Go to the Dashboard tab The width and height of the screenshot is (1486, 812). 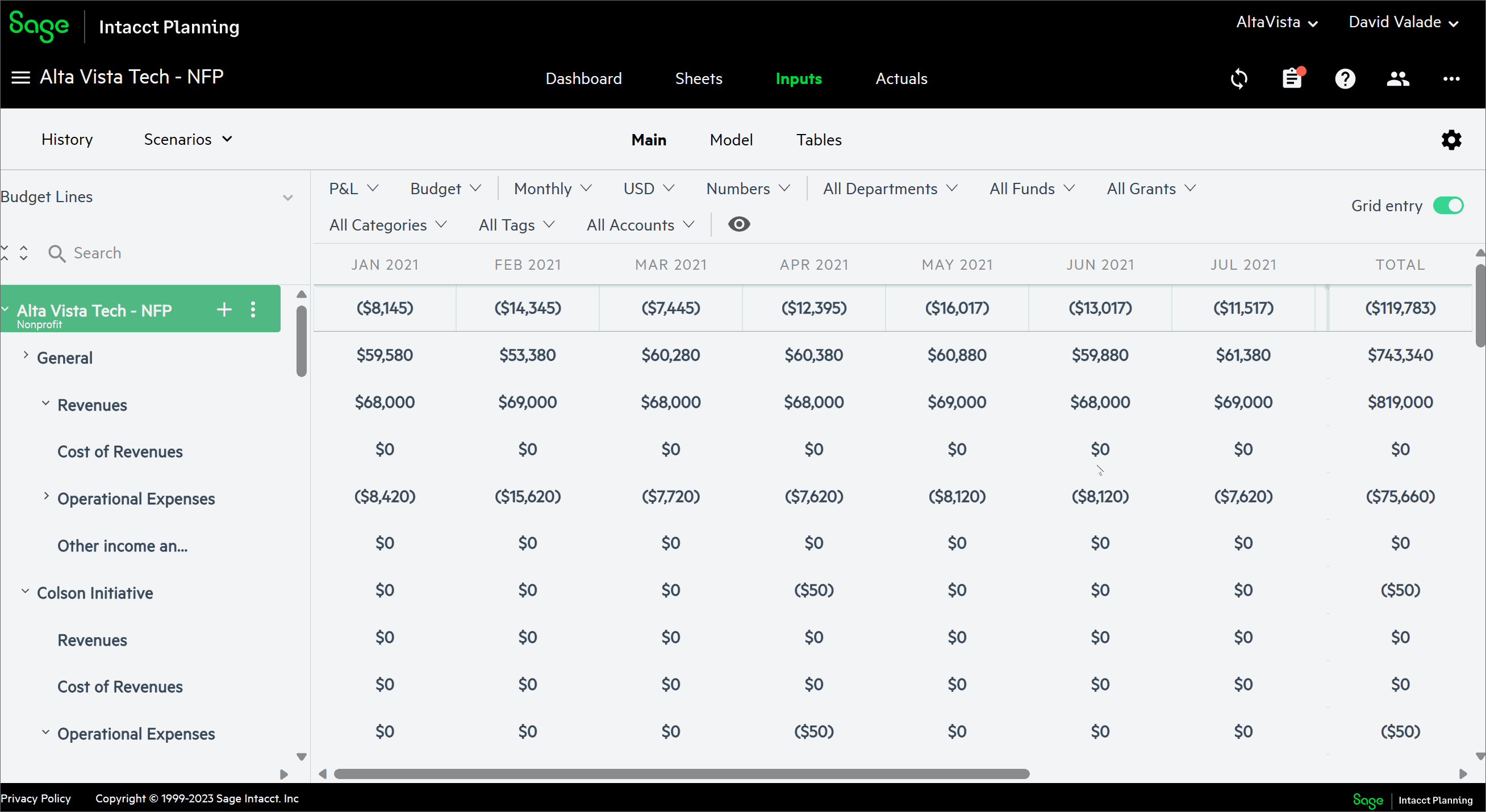(583, 78)
